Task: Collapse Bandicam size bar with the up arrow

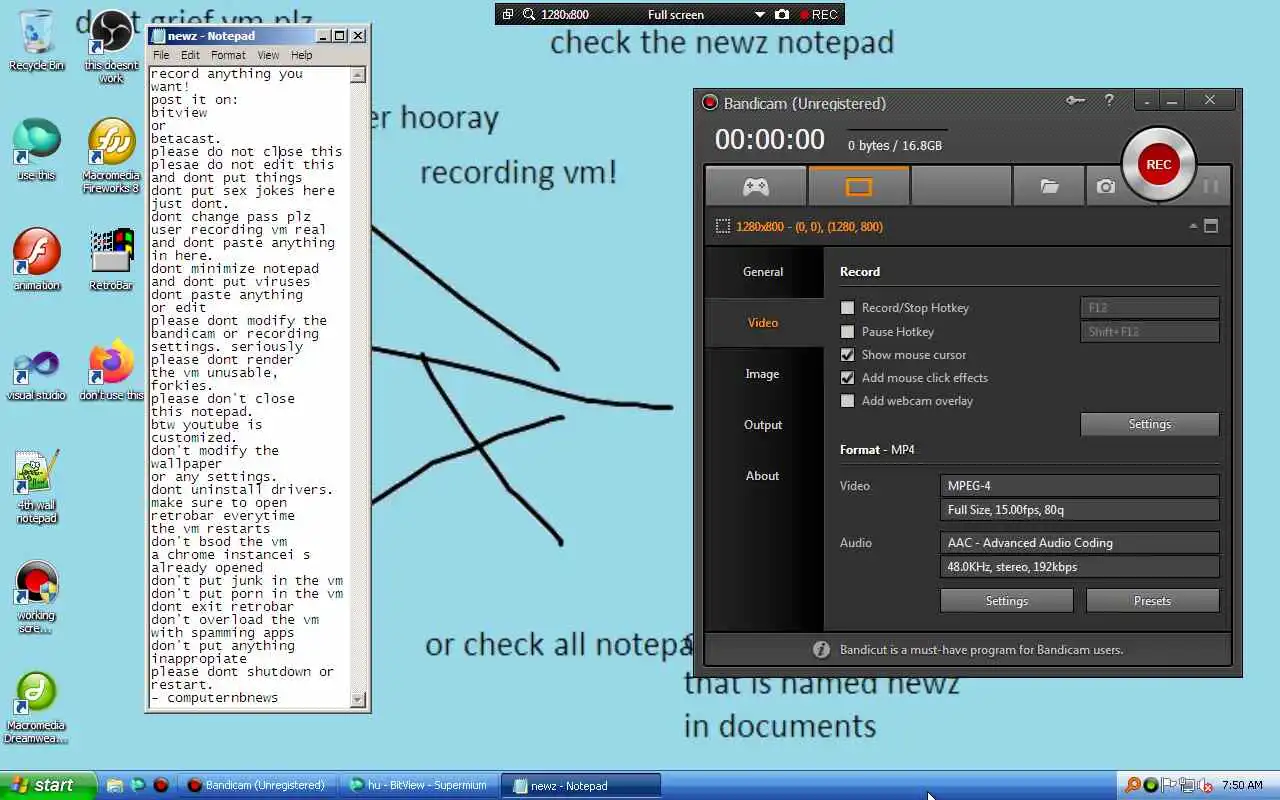Action: (1193, 226)
